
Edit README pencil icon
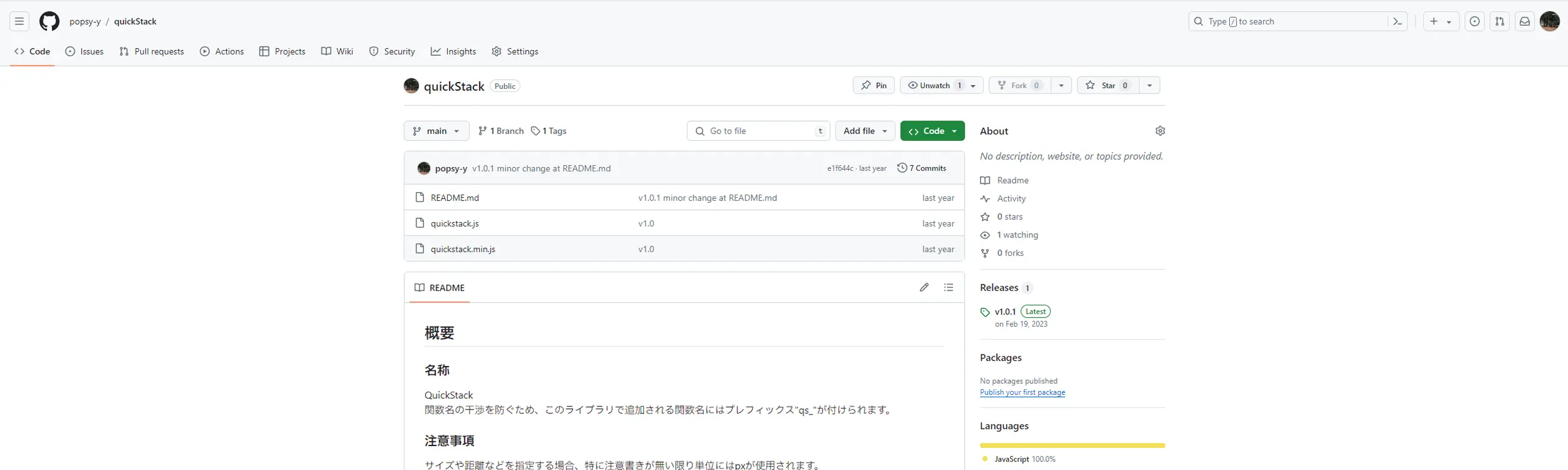pyautogui.click(x=924, y=288)
